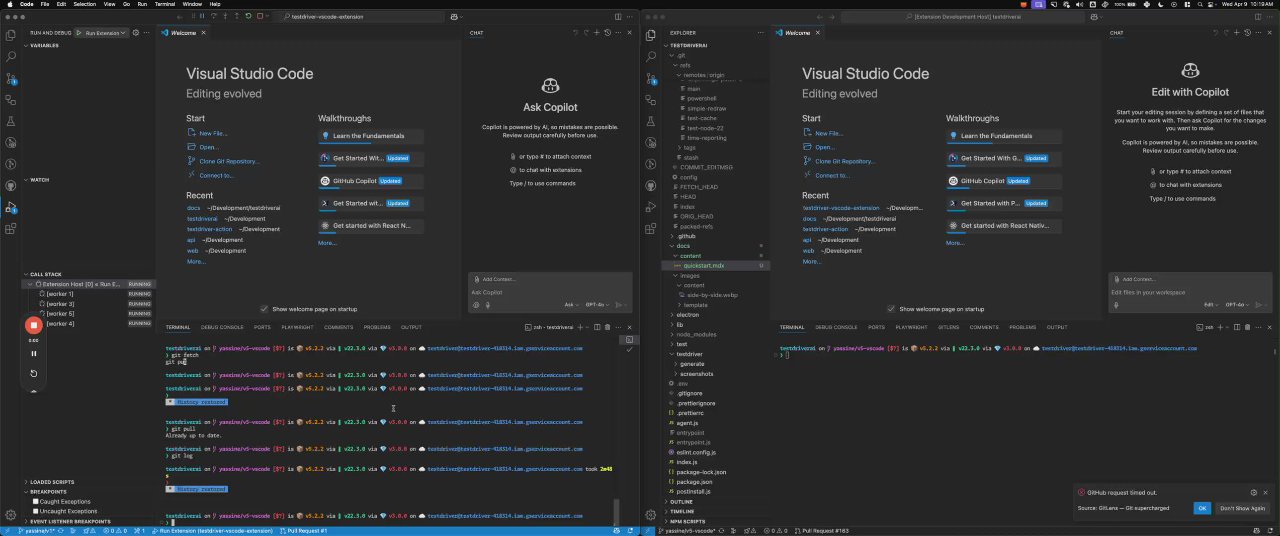This screenshot has width=1280, height=536.
Task: Click the restart icon in floating overlay
Action: tap(33, 373)
